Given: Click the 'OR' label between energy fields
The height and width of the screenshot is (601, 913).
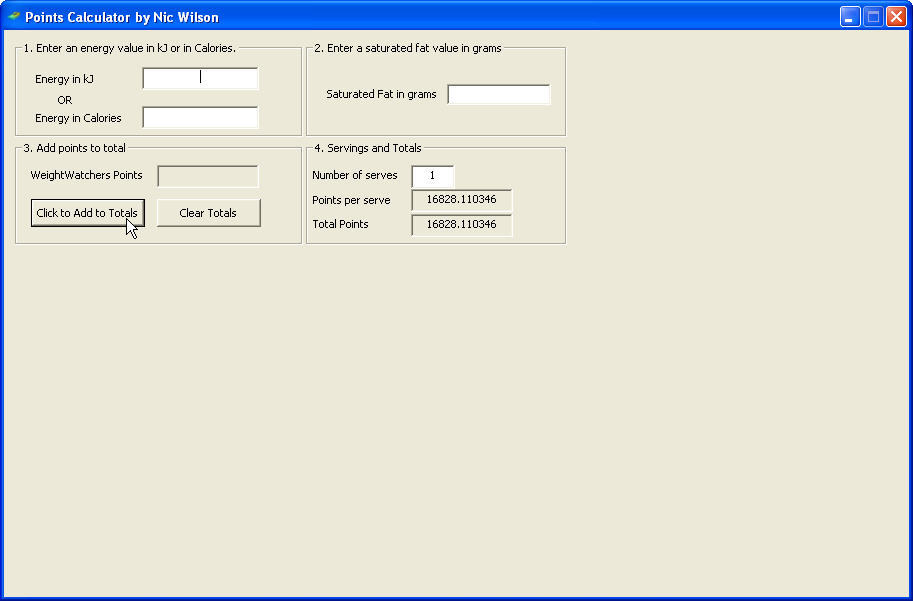Looking at the screenshot, I should tap(64, 100).
